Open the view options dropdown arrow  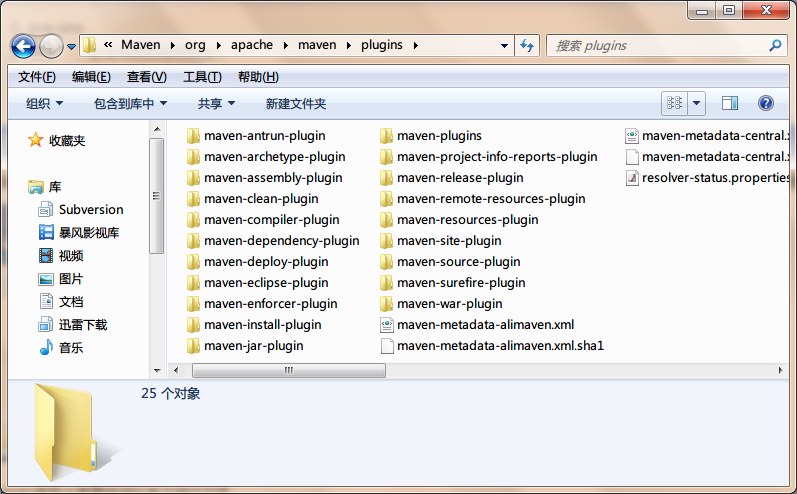pos(696,103)
